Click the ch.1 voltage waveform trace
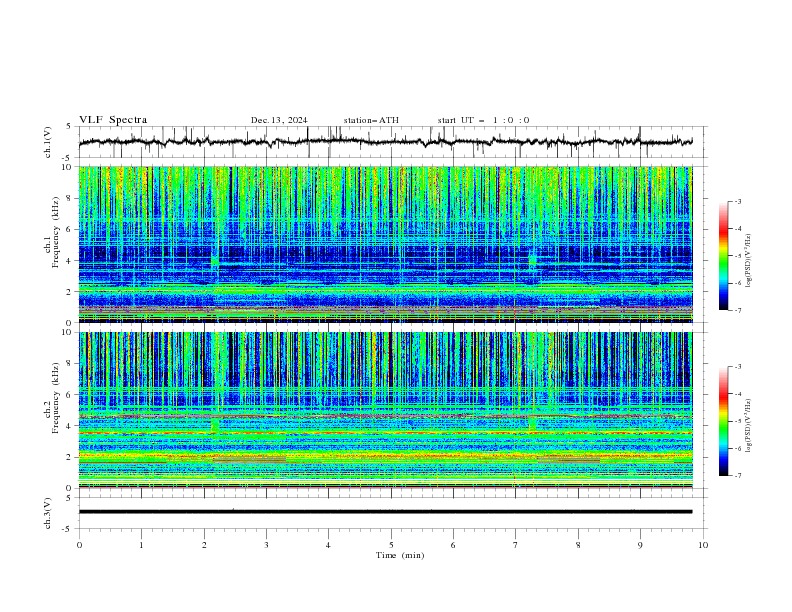Screen dimensions: 792x612 (x=386, y=141)
